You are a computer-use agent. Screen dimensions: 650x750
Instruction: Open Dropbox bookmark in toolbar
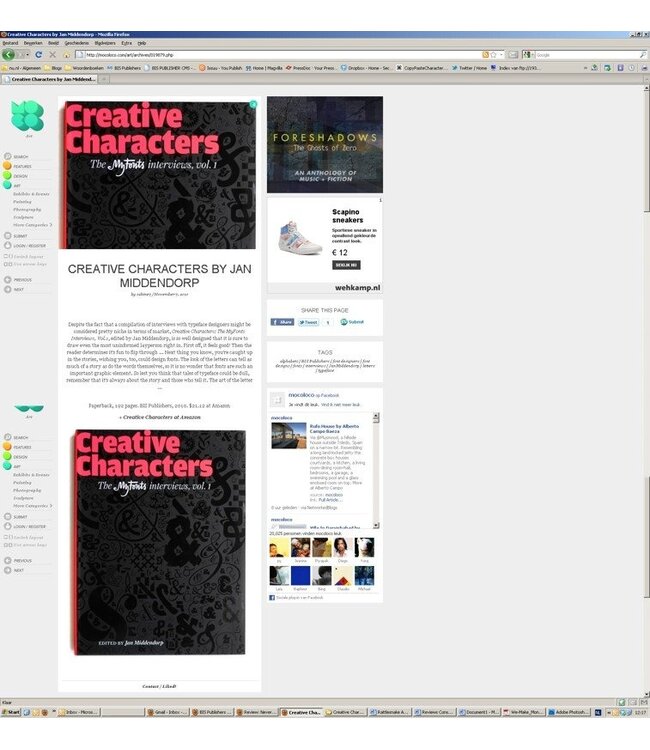coord(366,68)
